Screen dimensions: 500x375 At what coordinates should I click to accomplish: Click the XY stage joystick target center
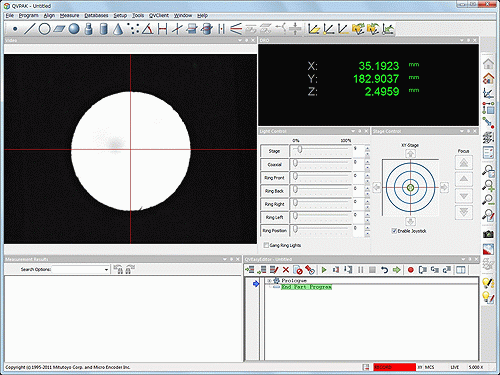(x=410, y=188)
